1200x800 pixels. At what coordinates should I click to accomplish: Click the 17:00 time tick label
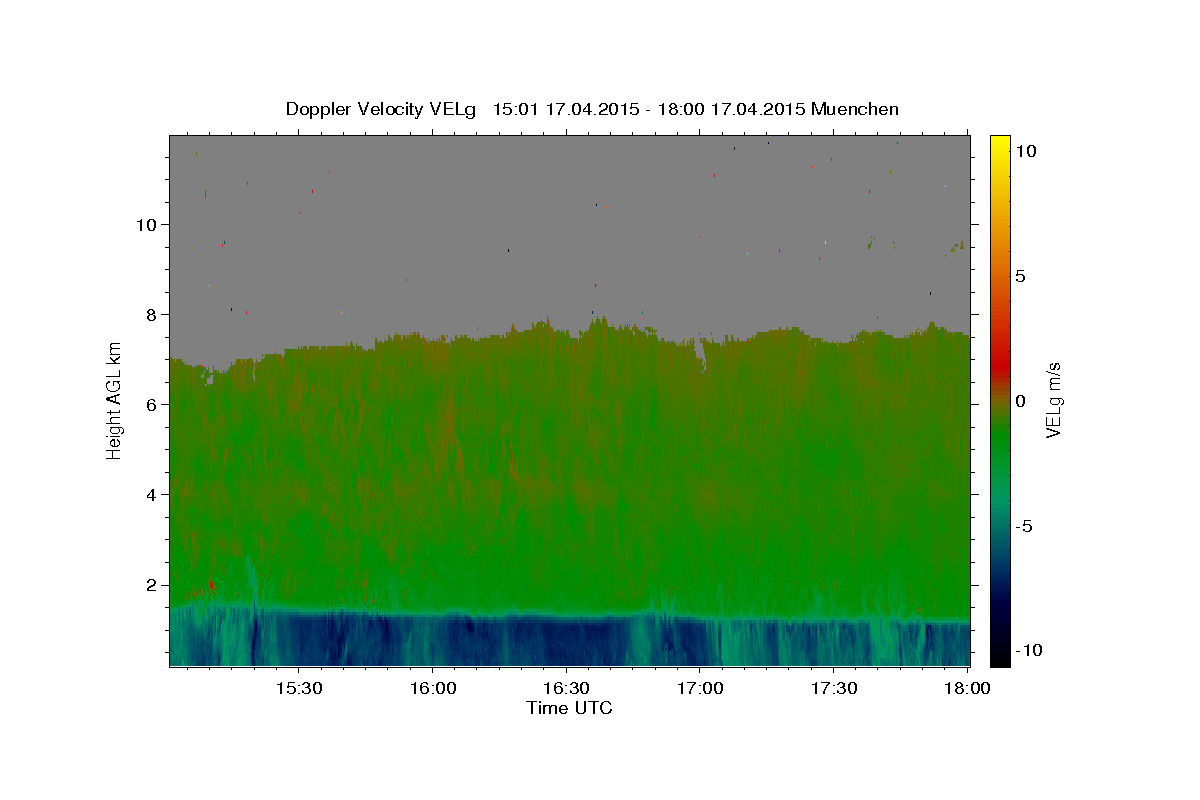pos(700,689)
